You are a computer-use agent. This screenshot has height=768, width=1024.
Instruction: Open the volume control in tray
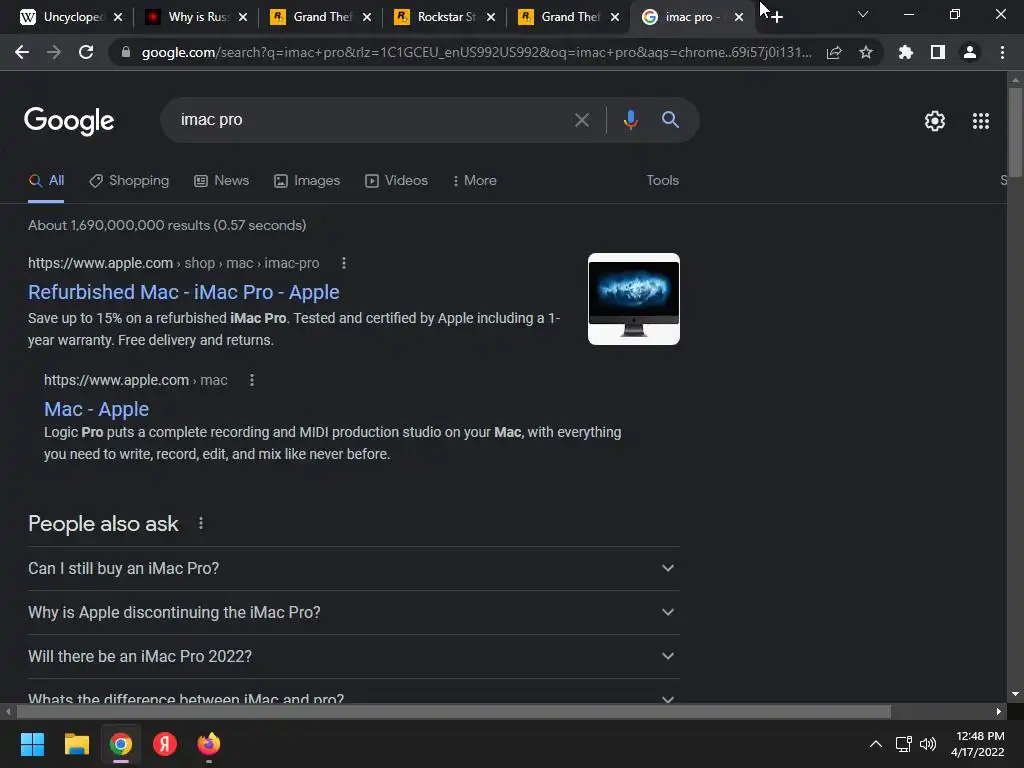(927, 744)
